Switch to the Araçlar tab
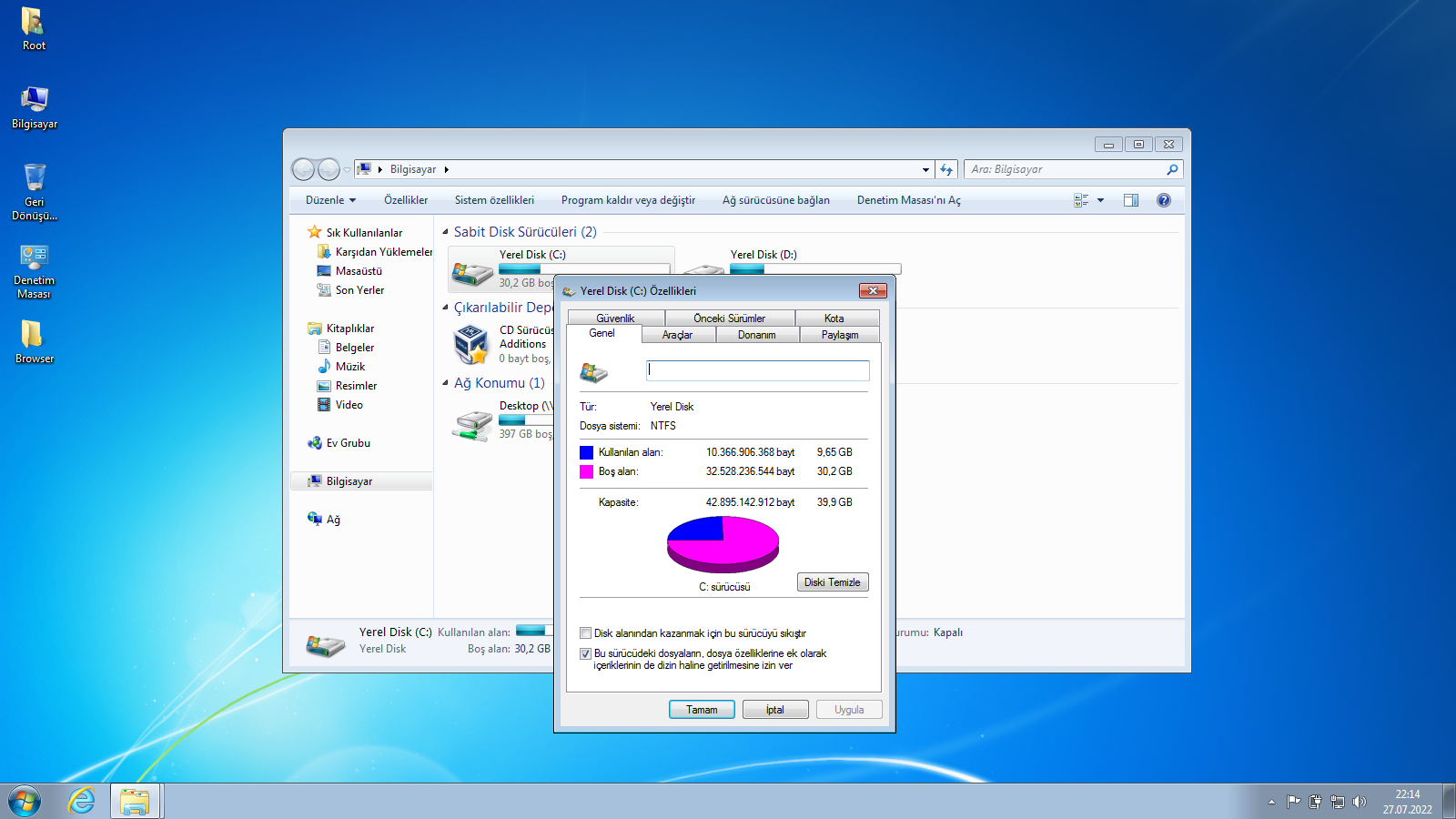The width and height of the screenshot is (1456, 819). tap(677, 335)
